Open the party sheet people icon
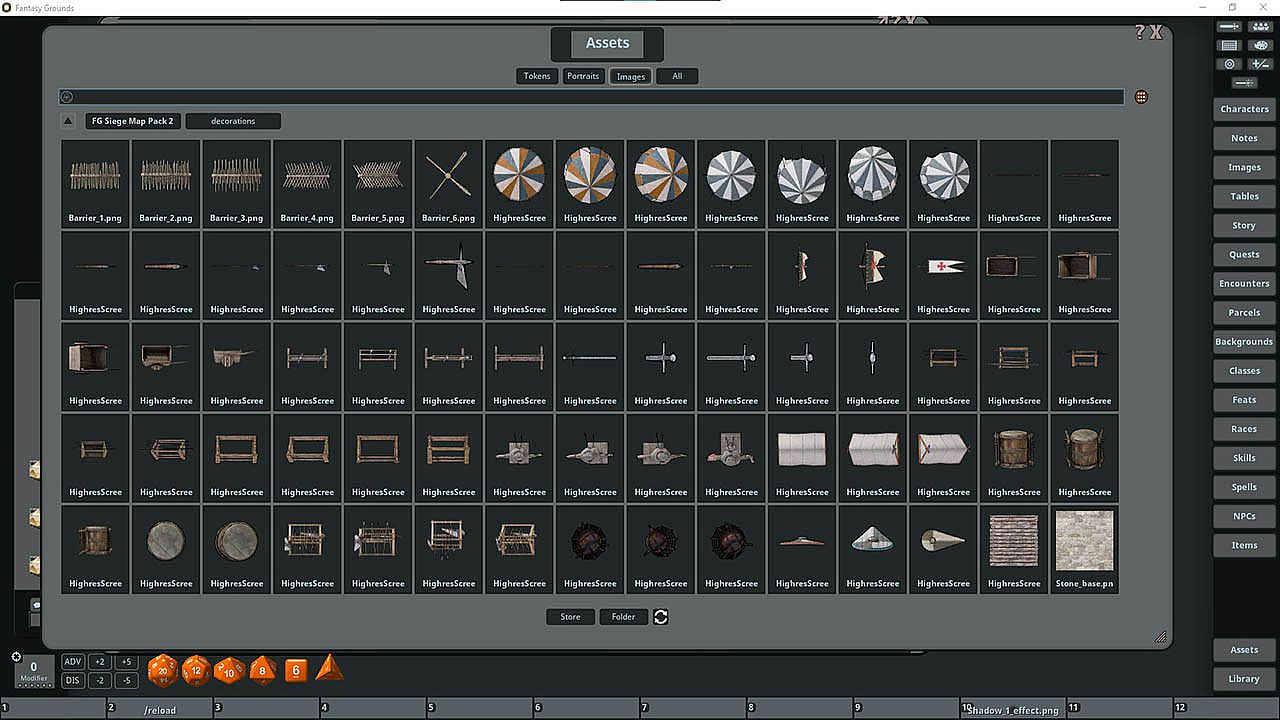The width and height of the screenshot is (1280, 720). (1260, 26)
